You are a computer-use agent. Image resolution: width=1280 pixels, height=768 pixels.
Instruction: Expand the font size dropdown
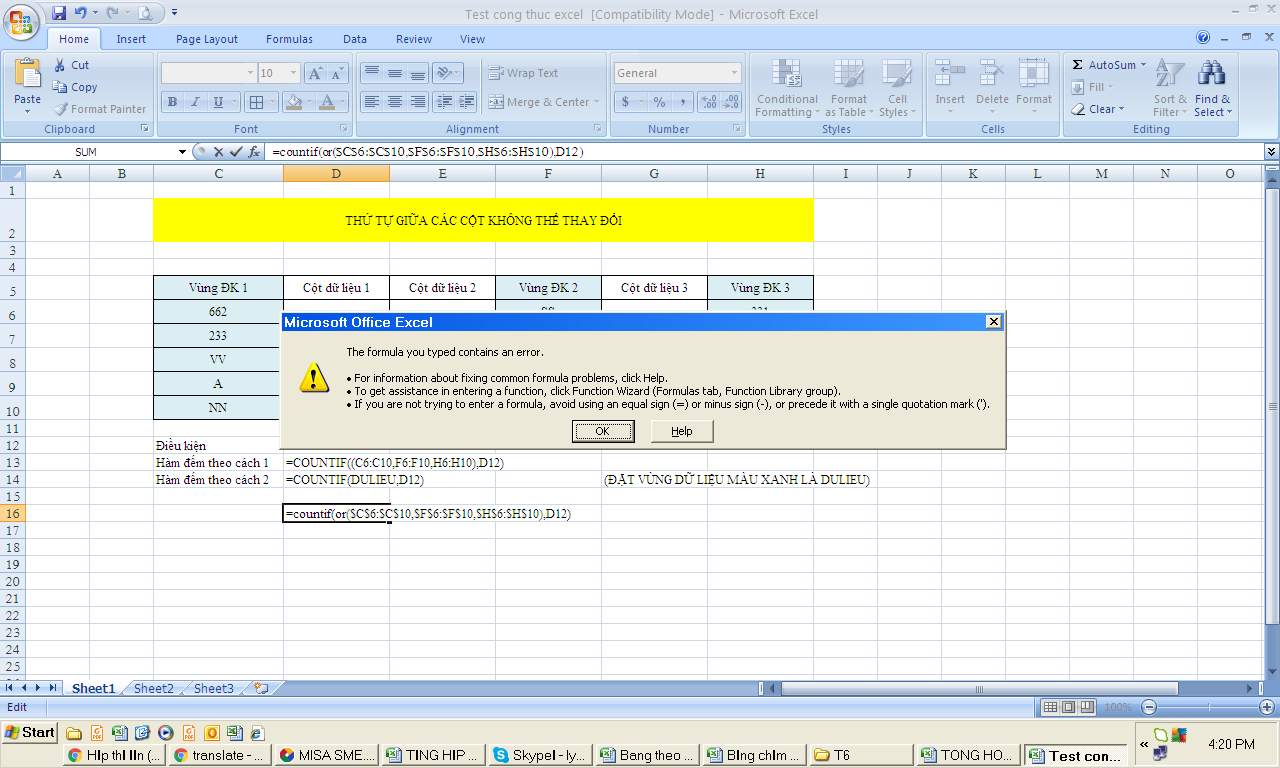[293, 73]
